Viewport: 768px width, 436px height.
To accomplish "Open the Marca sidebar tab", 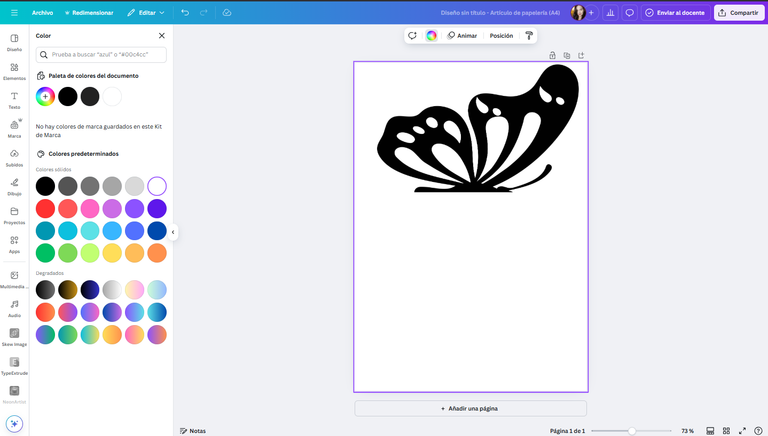I will (x=14, y=129).
